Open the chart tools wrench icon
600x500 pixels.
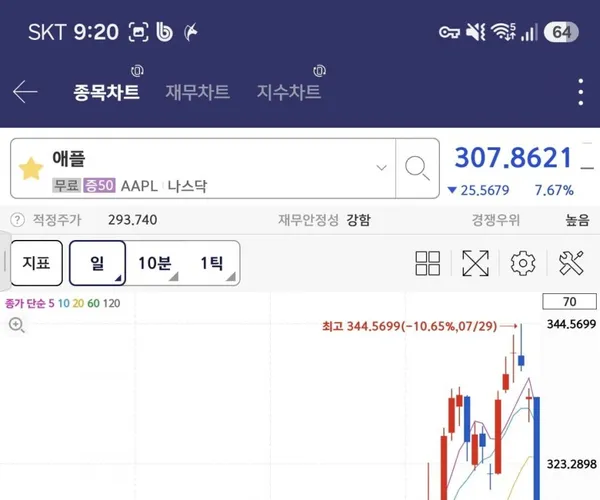[x=571, y=263]
